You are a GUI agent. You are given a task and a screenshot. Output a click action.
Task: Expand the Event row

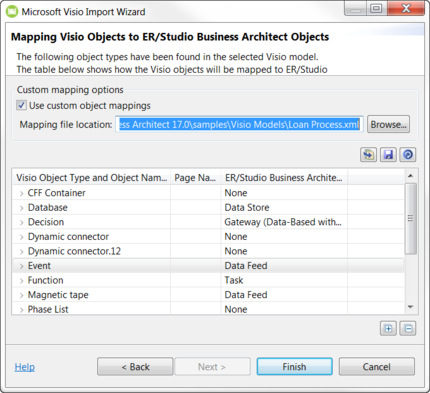click(x=21, y=266)
